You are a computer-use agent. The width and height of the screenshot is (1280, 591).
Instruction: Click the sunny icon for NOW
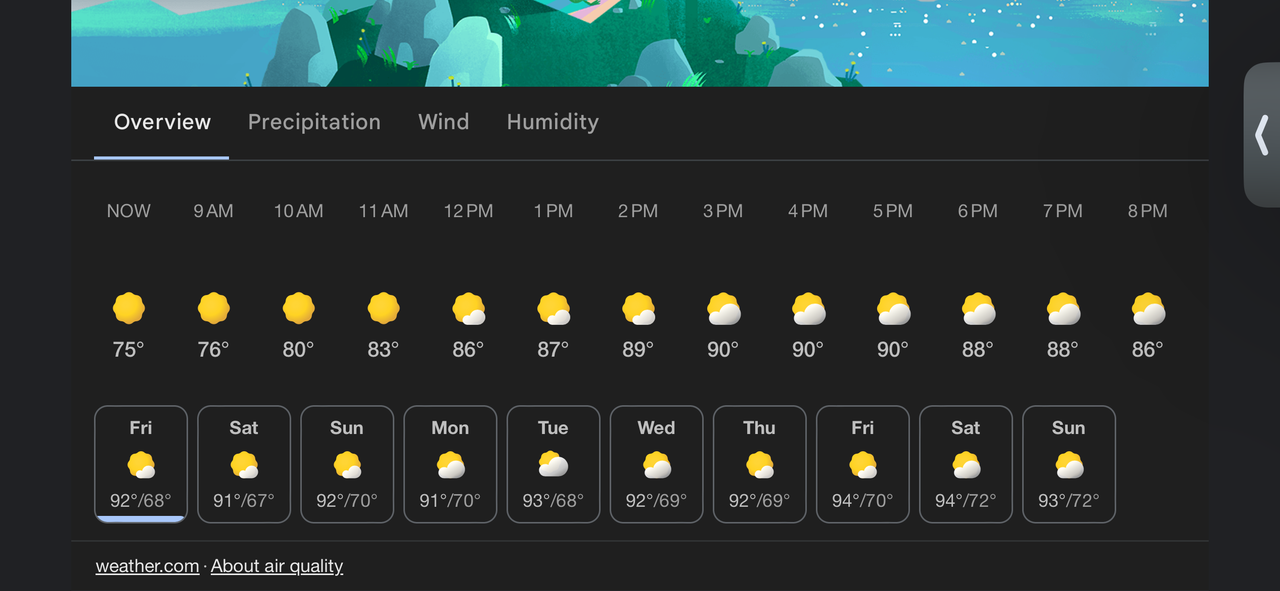128,308
